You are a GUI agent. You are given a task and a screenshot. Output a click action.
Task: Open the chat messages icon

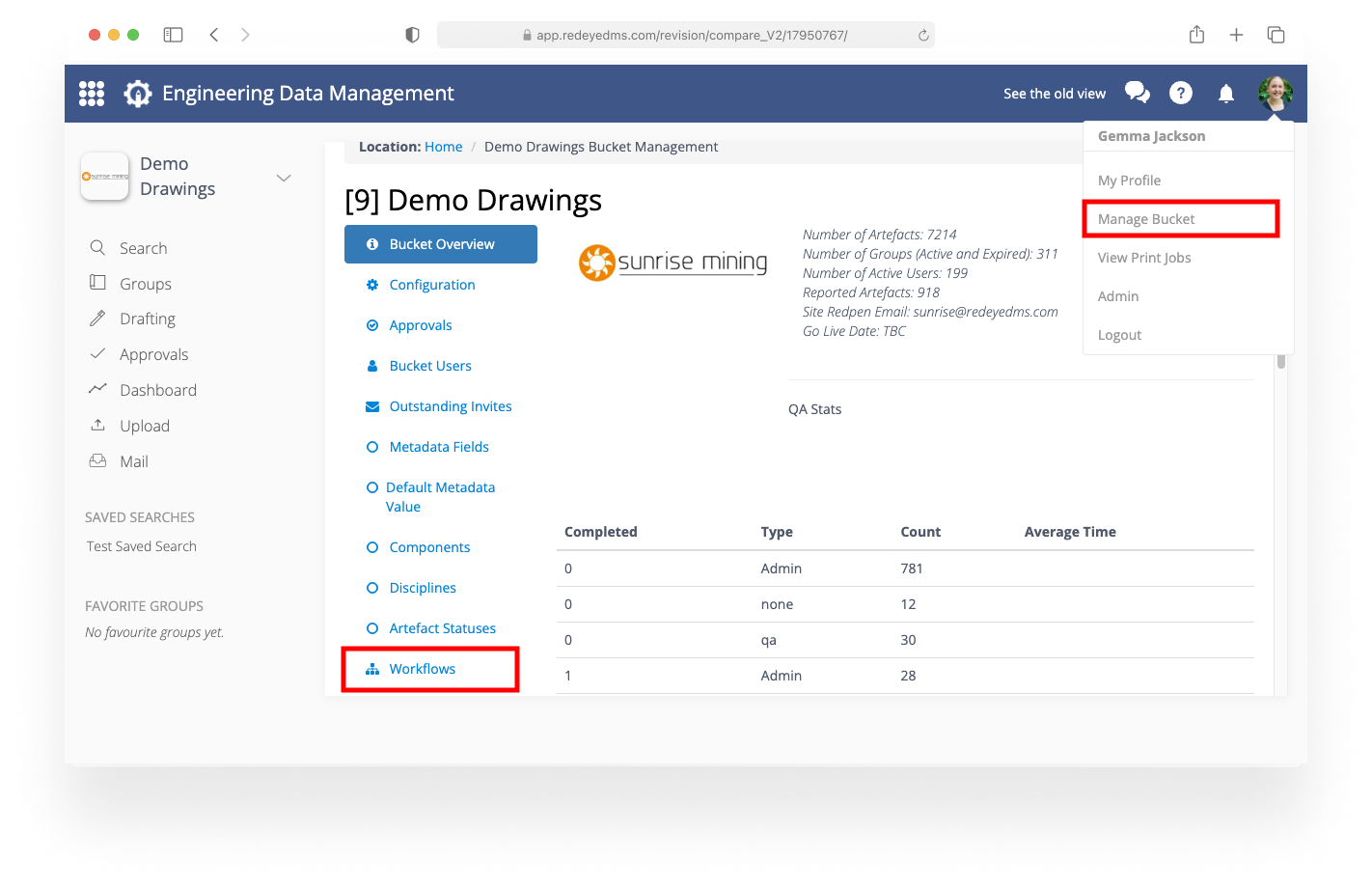coord(1138,93)
